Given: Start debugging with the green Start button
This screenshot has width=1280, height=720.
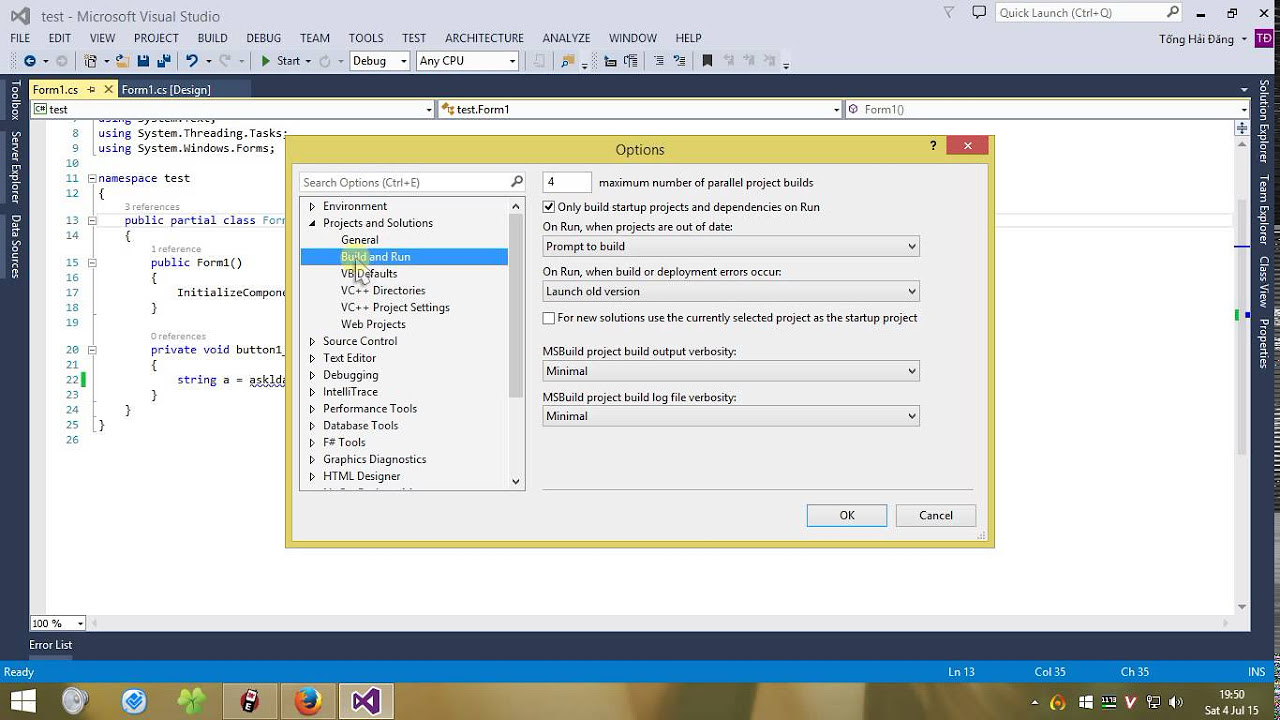Looking at the screenshot, I should 280,61.
